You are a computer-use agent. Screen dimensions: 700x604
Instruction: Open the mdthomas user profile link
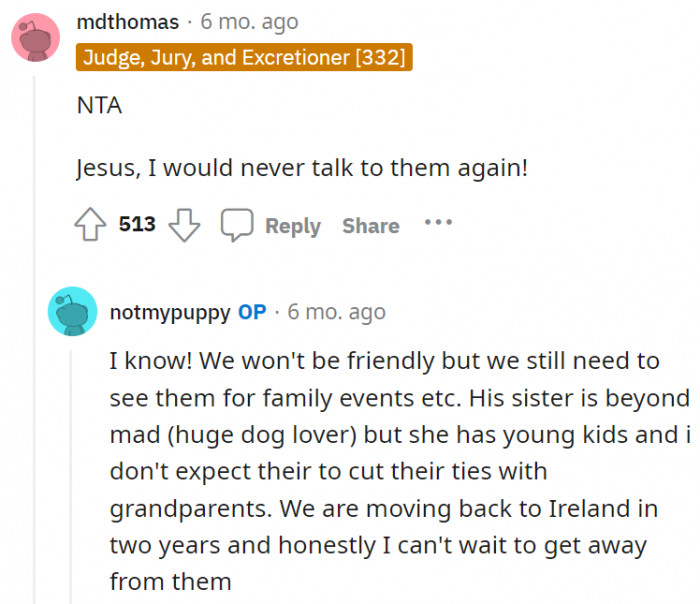point(127,21)
